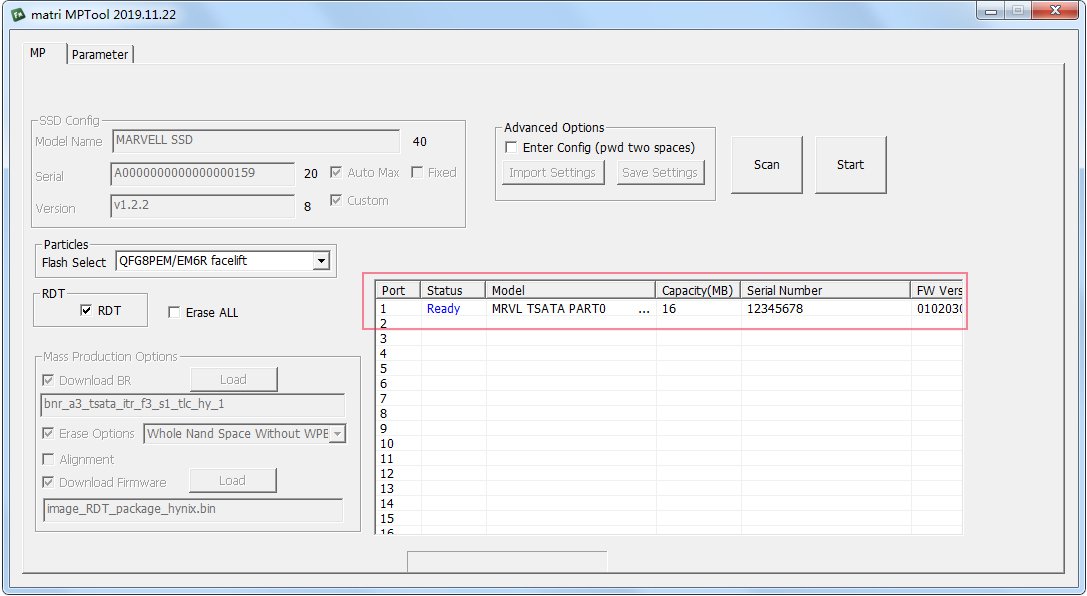Click the matri MPTool title bar icon

click(18, 14)
